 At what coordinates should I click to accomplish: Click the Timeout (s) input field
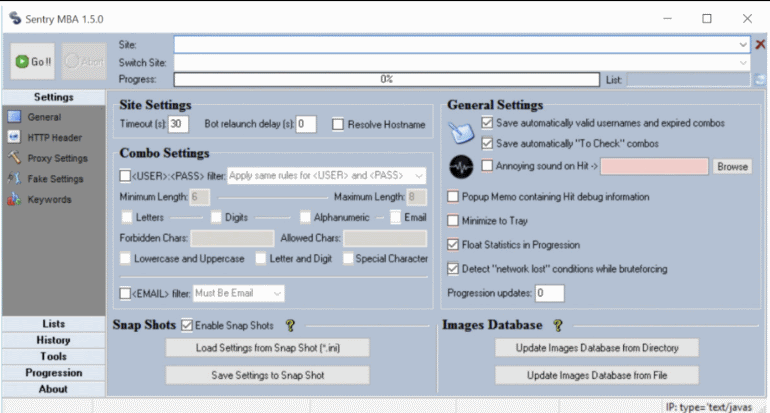click(x=178, y=124)
